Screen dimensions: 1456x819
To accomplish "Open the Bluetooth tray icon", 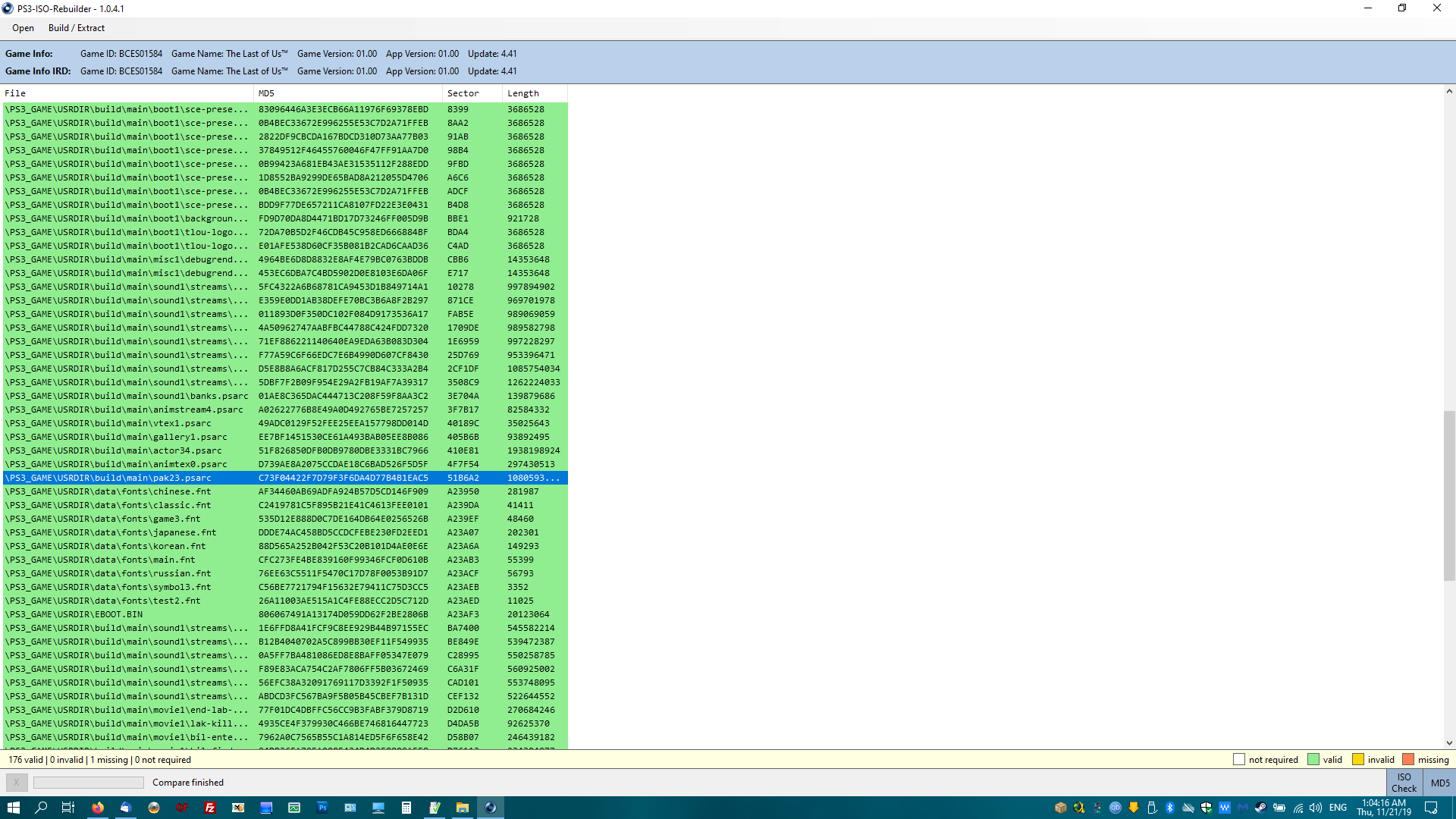I will 1170,808.
